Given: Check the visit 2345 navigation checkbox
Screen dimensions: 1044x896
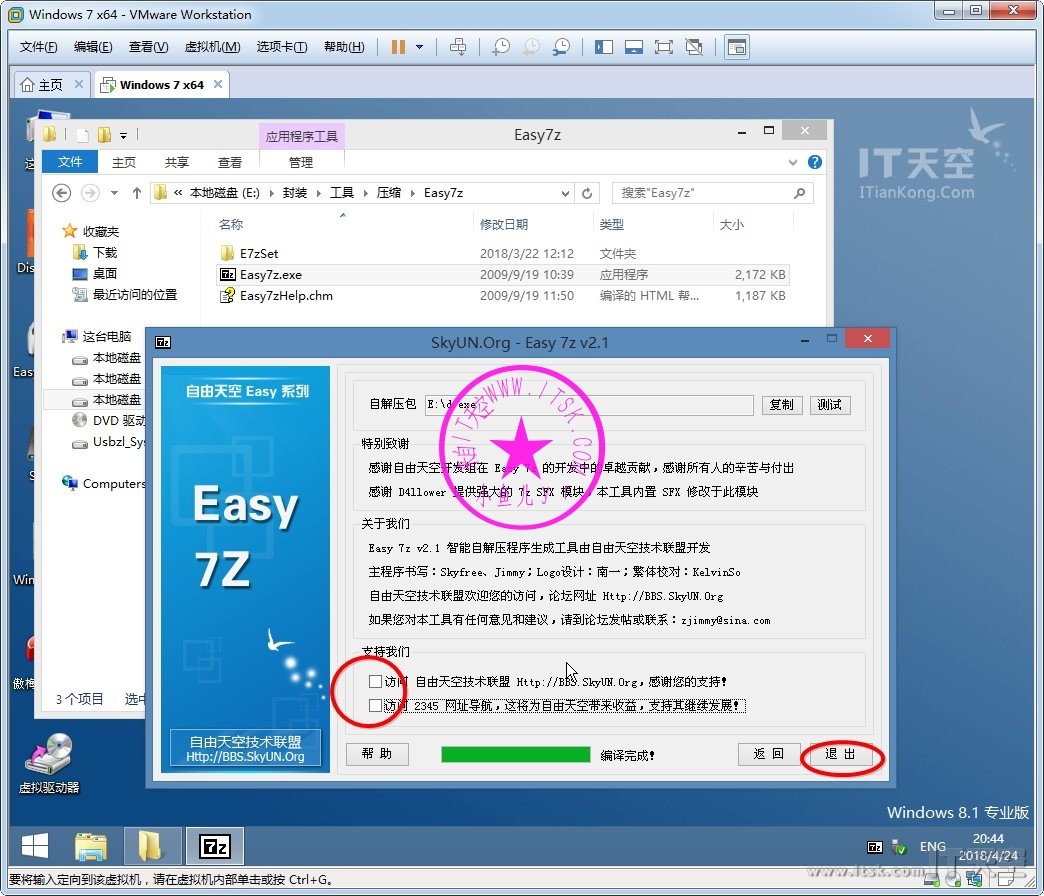Looking at the screenshot, I should 375,706.
